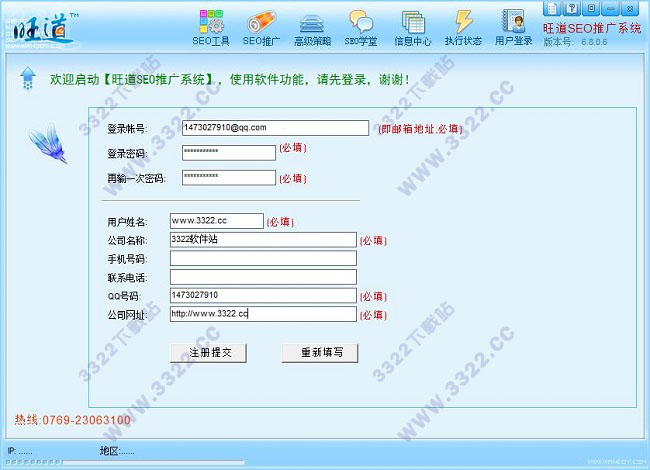
Task: Click the 注册提交 button
Action: tap(209, 353)
